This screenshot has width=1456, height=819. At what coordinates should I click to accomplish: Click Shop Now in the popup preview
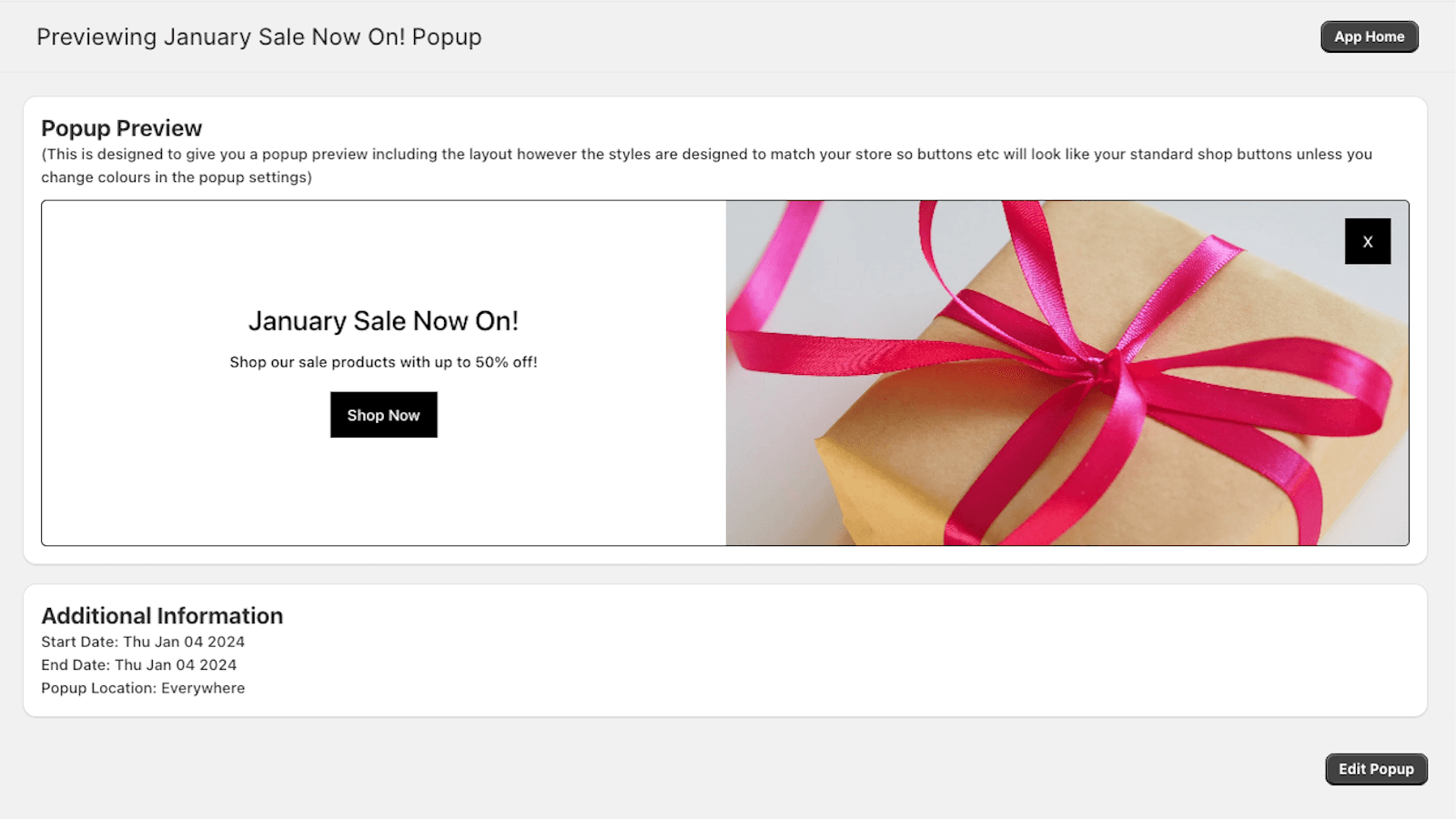383,414
